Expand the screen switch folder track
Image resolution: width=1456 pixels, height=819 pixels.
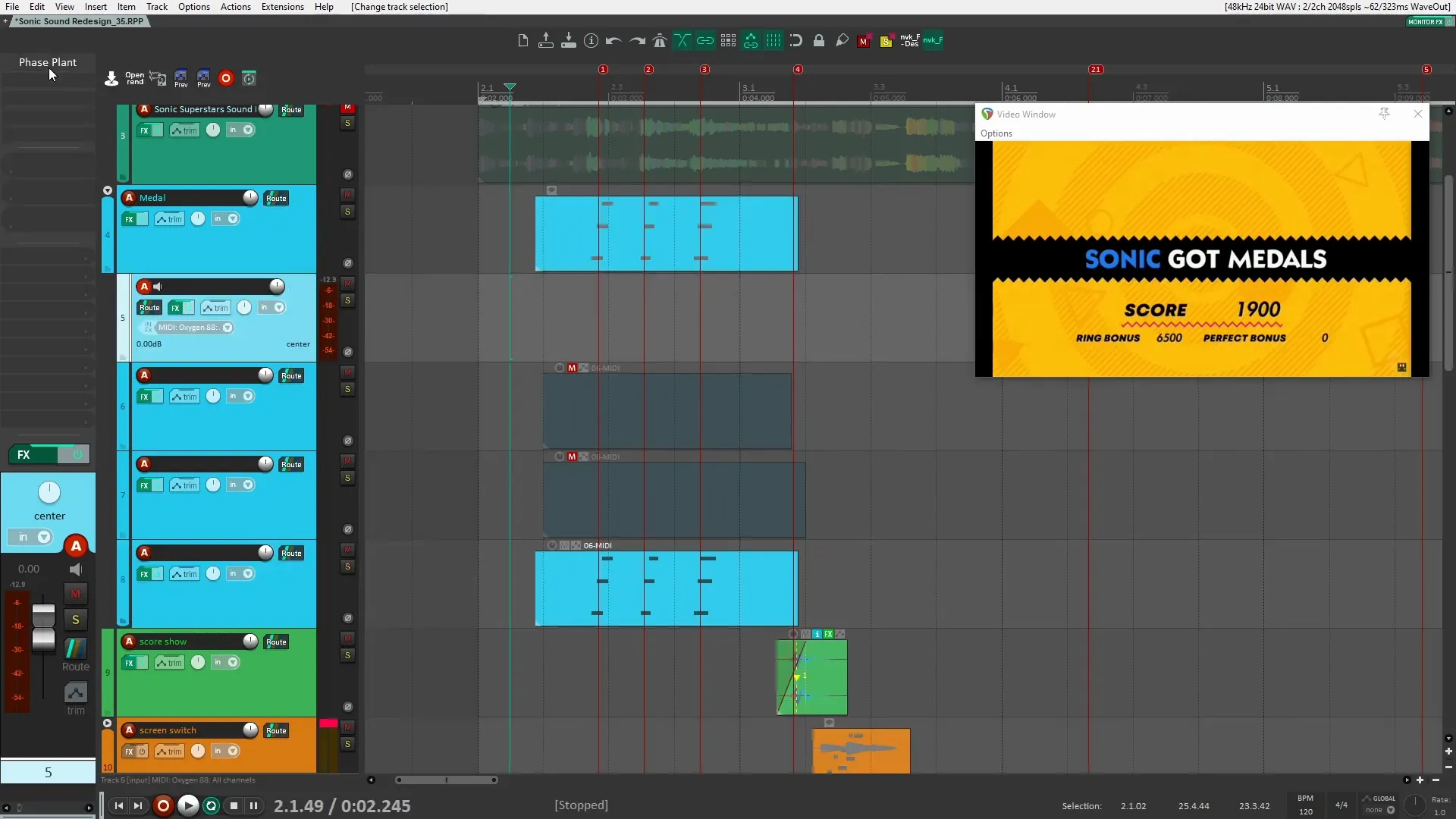(x=108, y=723)
